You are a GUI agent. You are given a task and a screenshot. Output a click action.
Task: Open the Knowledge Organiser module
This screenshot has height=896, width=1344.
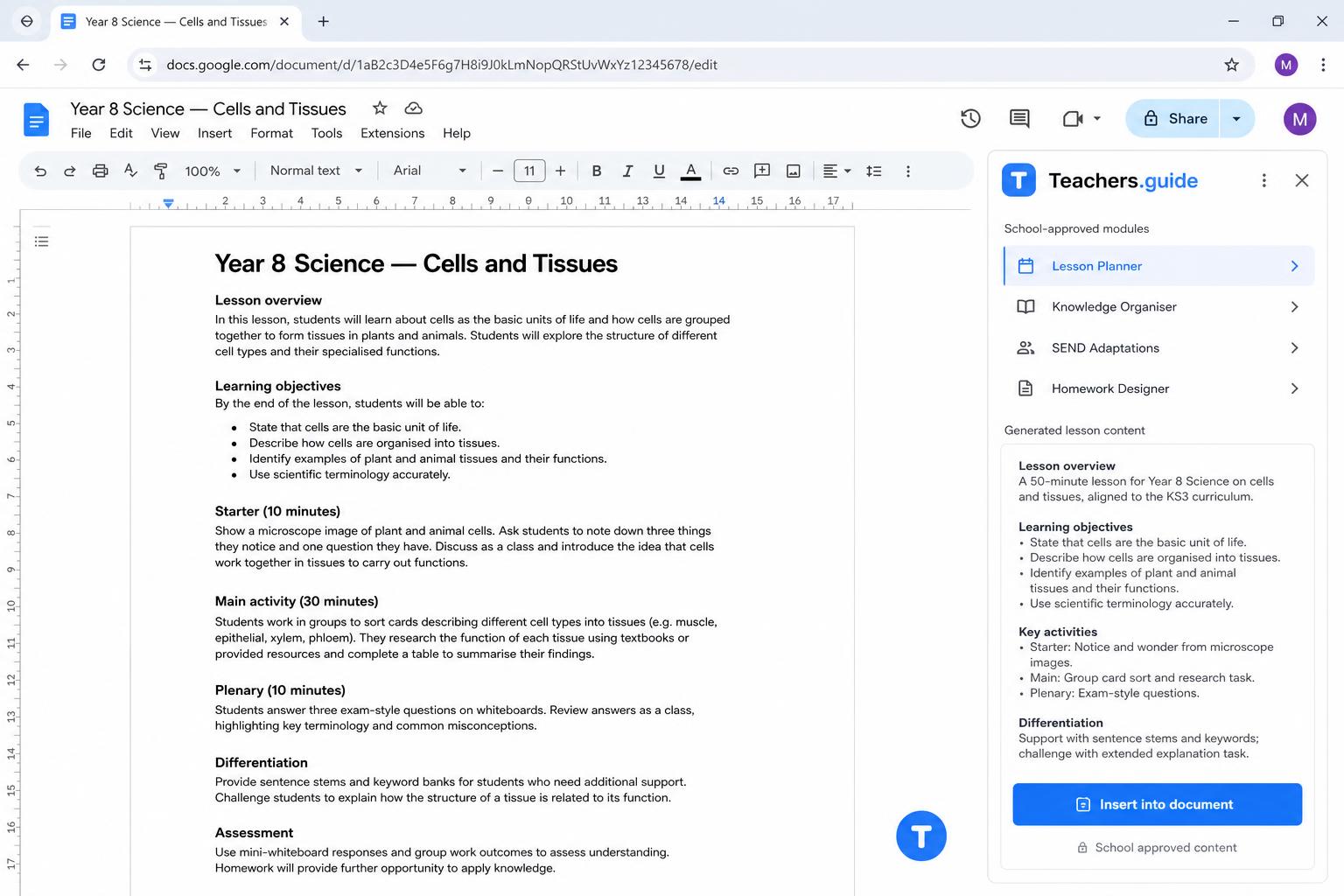pyautogui.click(x=1158, y=307)
